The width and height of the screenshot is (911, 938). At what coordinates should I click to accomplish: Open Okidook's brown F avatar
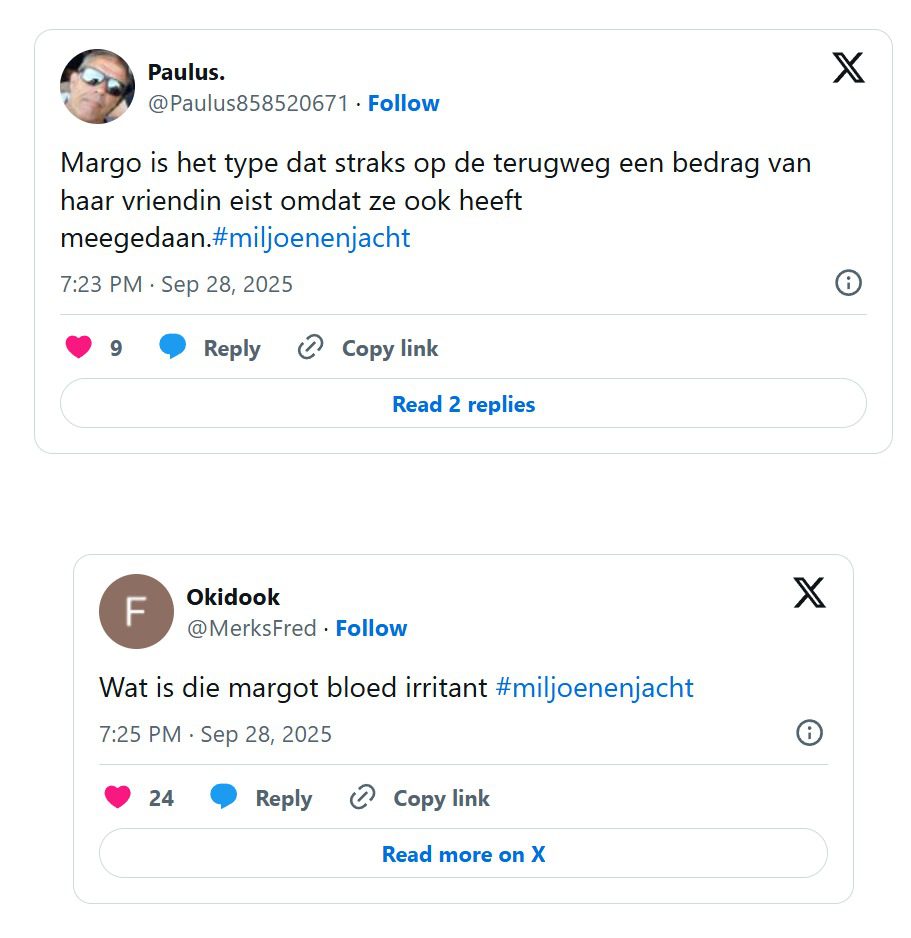[136, 611]
